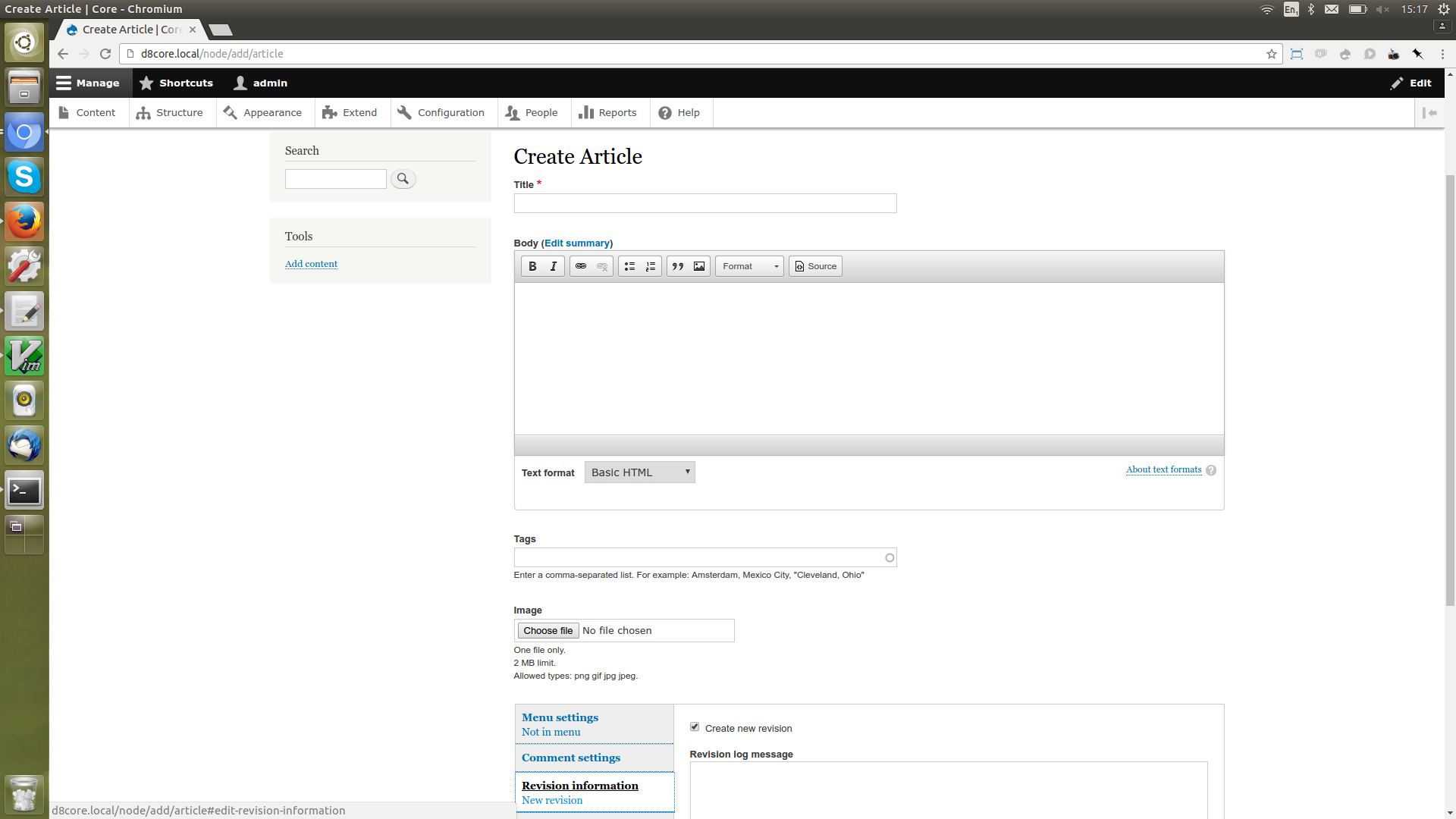Viewport: 1456px width, 819px height.
Task: Insert an image via editor toolbar
Action: (x=699, y=266)
